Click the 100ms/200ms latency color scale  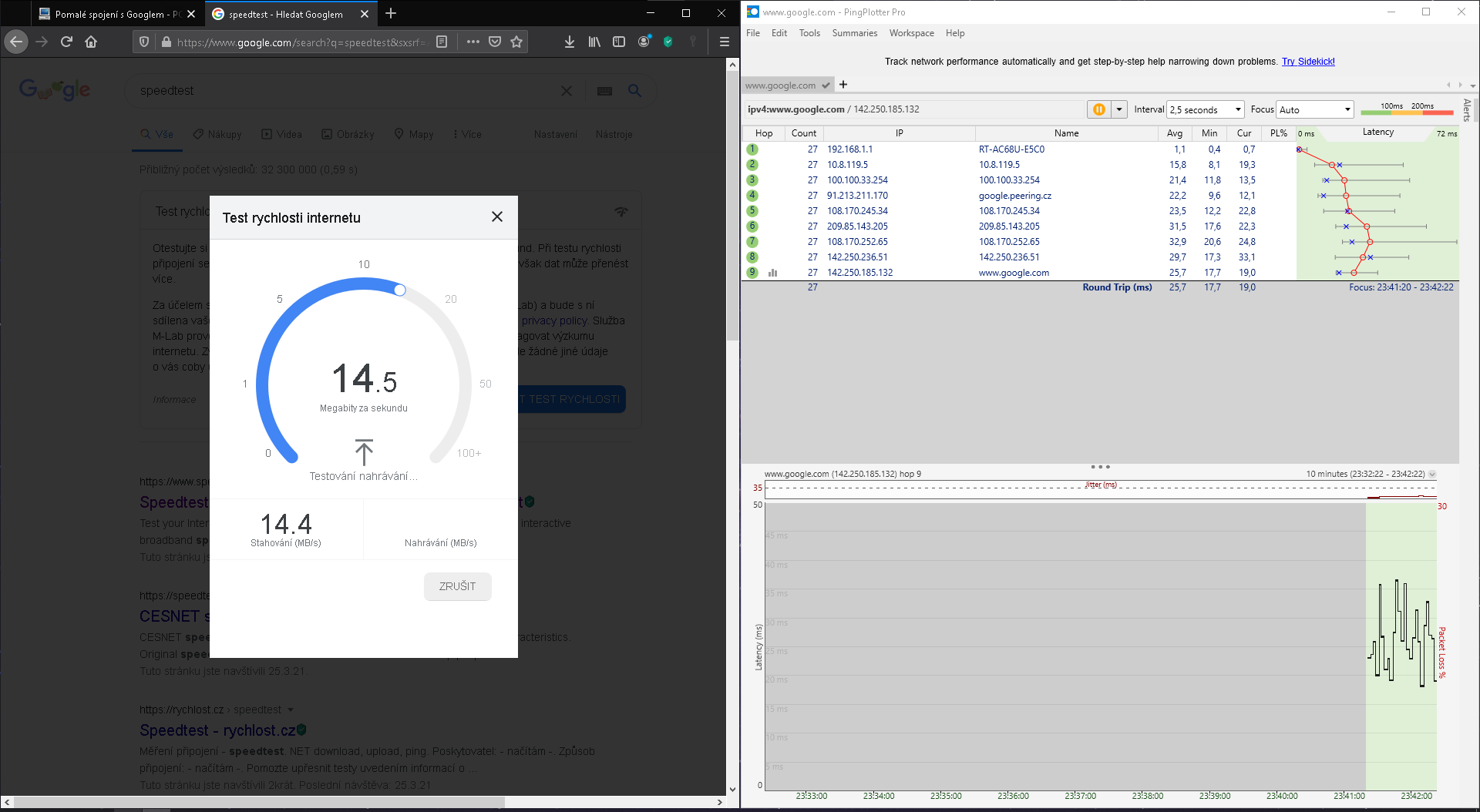pos(1407,109)
